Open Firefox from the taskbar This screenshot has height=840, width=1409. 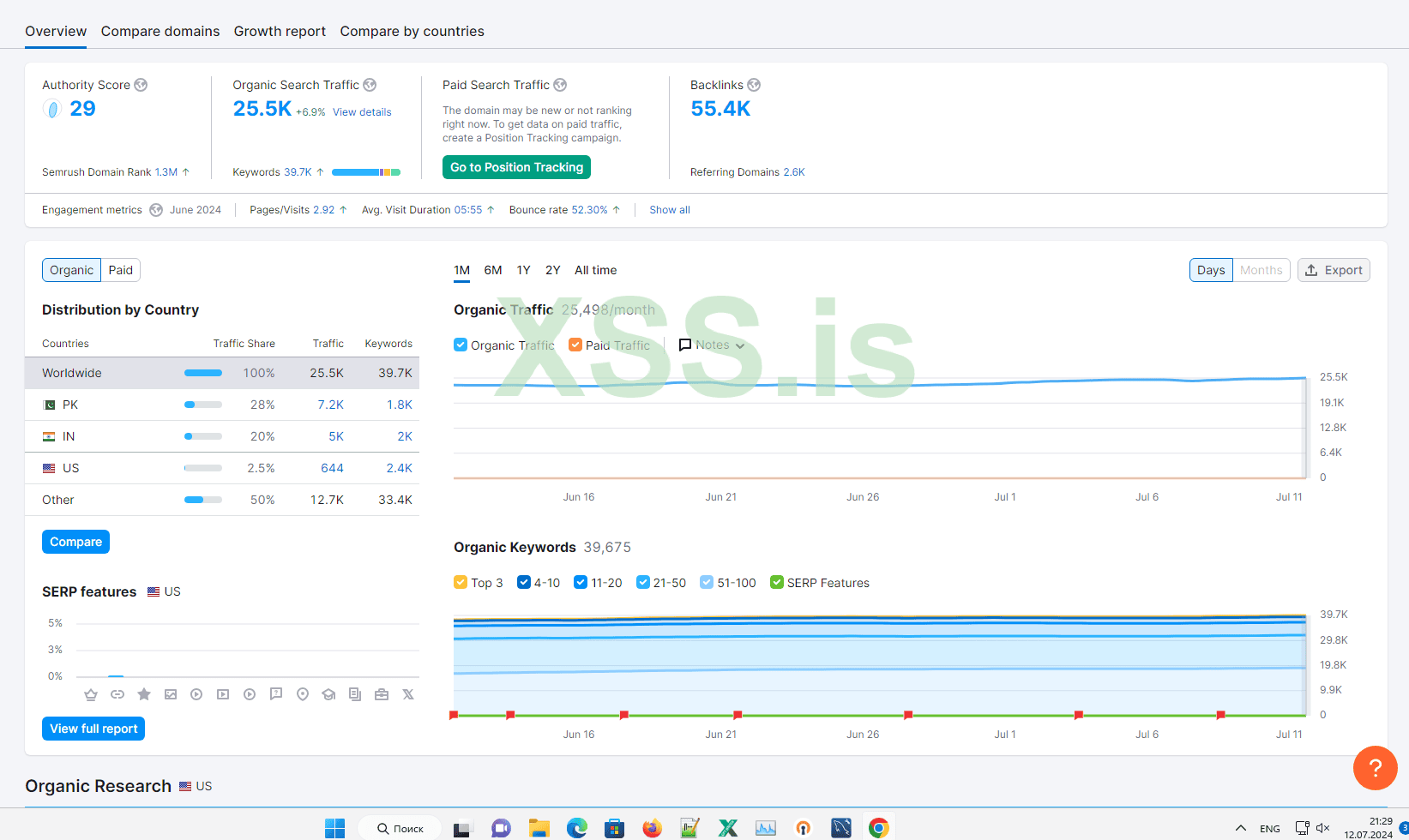[x=652, y=828]
